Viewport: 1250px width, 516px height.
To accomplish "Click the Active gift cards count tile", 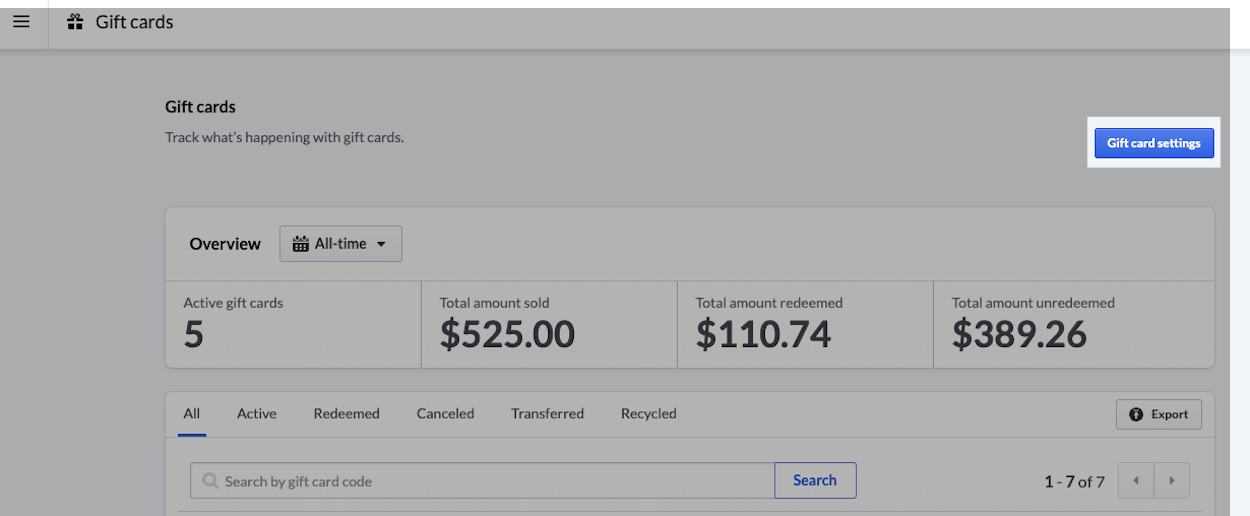I will tap(293, 324).
